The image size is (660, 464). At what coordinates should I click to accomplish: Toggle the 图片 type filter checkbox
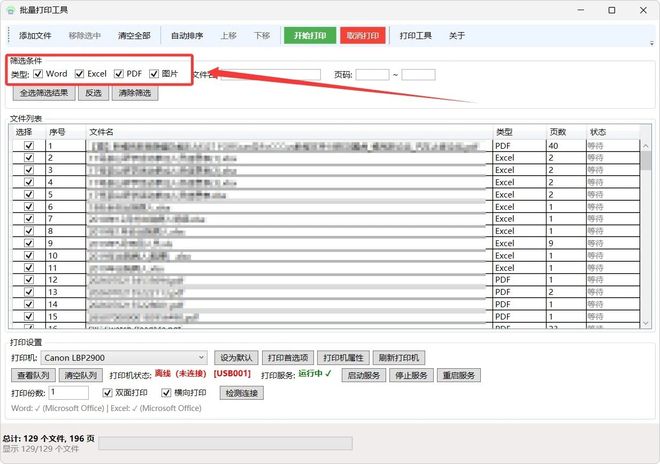[x=154, y=74]
